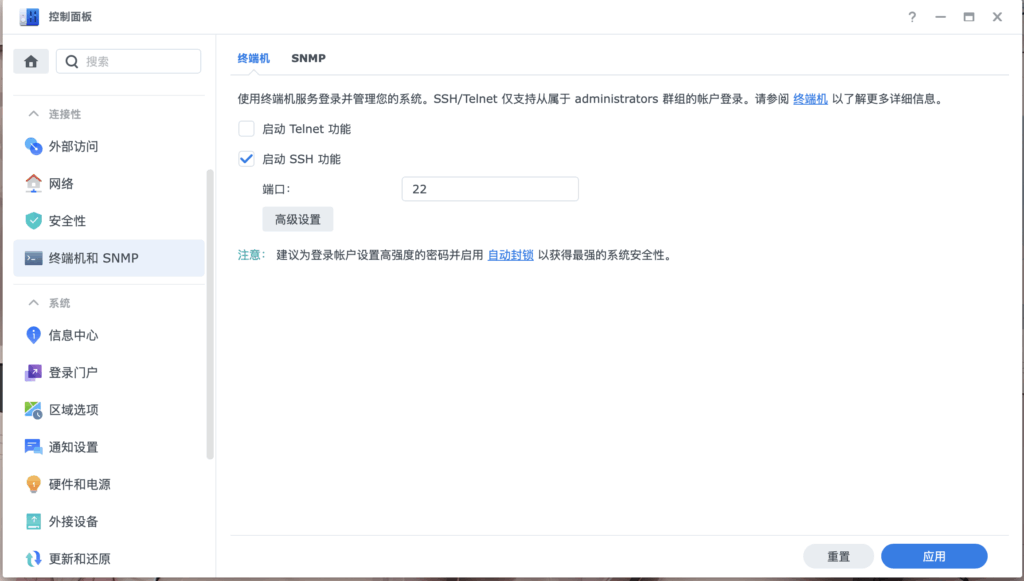Enable the Telnet feature checkbox
Viewport: 1024px width, 581px height.
[x=245, y=128]
